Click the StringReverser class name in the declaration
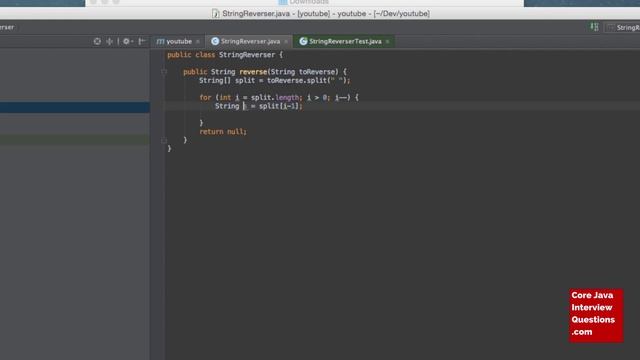 point(247,55)
